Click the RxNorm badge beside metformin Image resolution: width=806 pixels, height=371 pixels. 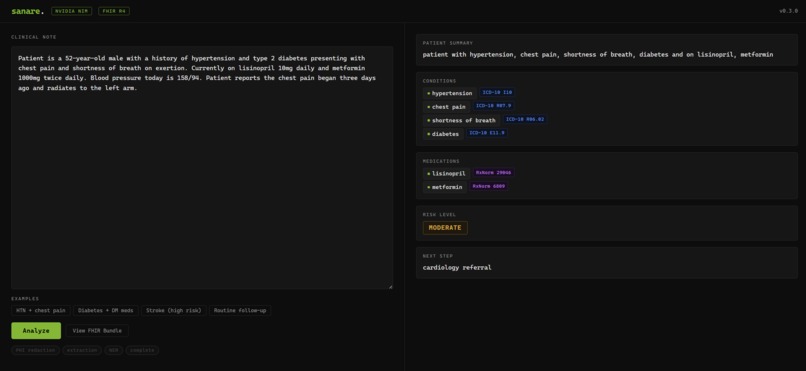(488, 186)
